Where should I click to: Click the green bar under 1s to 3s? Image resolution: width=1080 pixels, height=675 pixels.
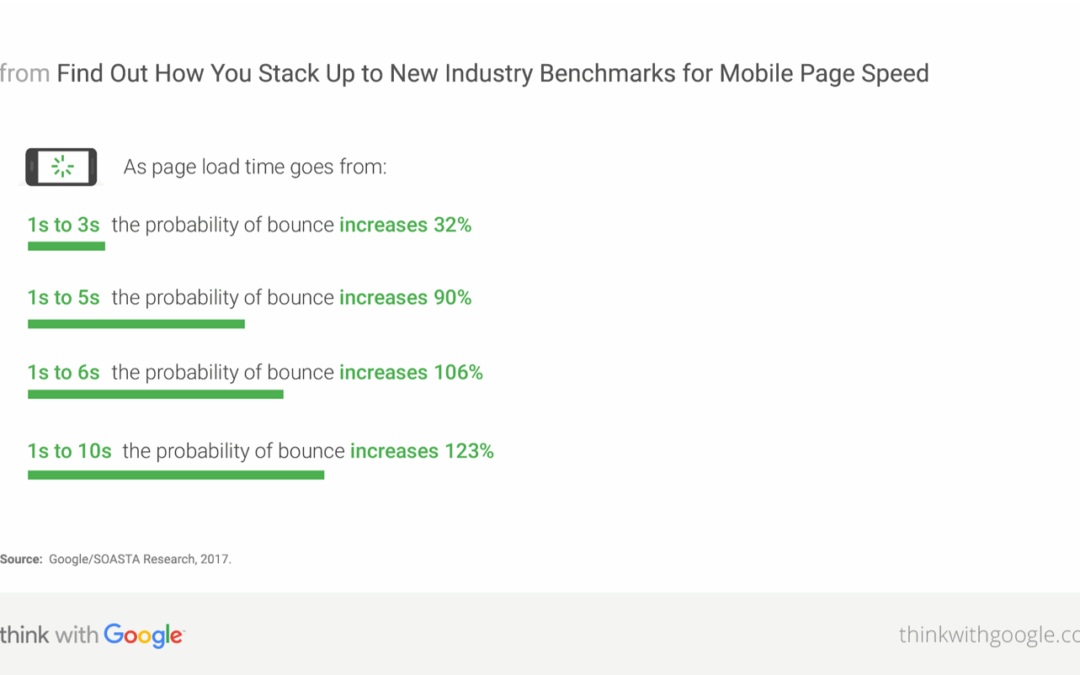pos(66,247)
